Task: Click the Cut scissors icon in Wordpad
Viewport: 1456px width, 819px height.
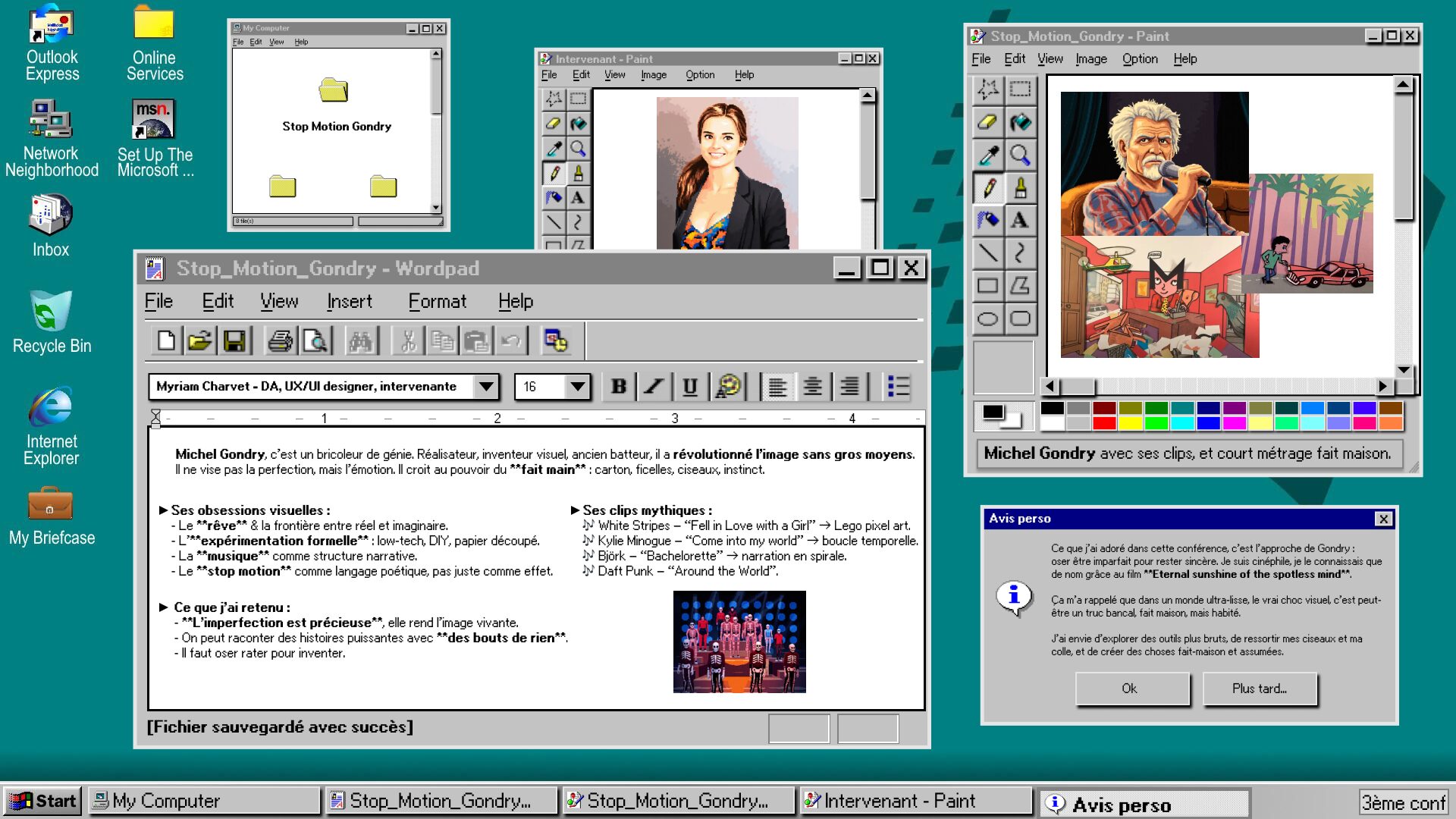Action: 408,341
